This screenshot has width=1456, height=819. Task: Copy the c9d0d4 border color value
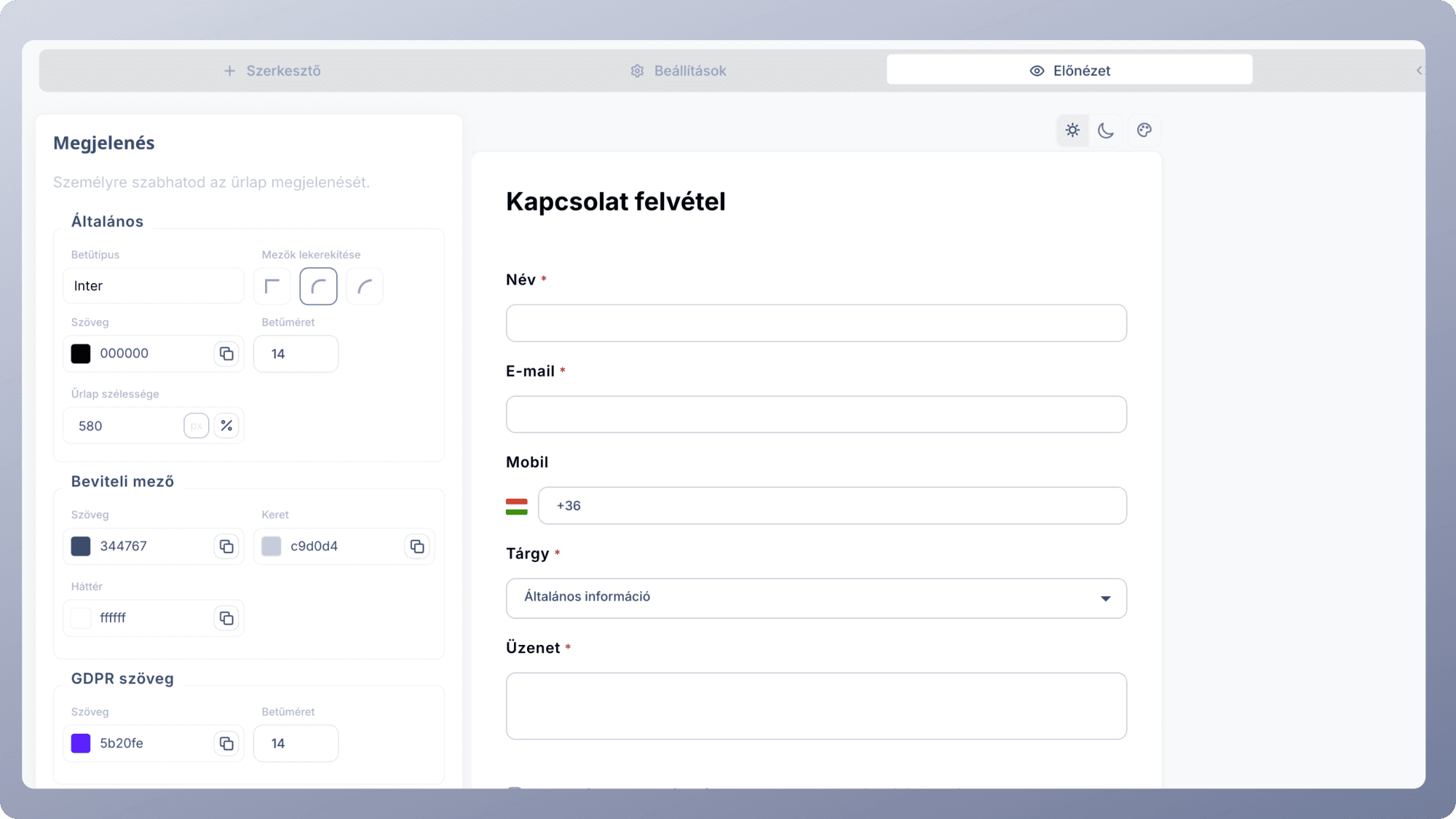point(417,546)
